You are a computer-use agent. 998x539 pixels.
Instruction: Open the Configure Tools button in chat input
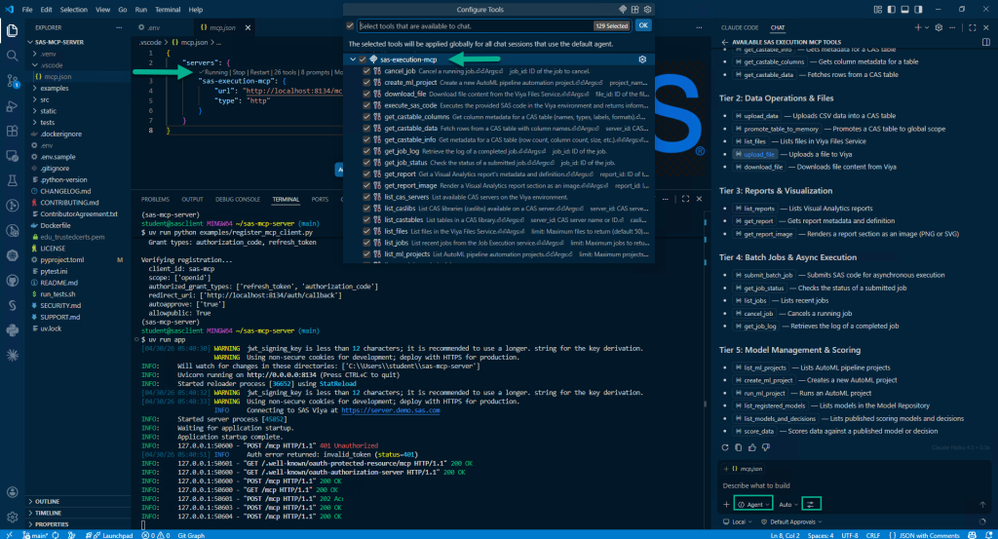pos(810,504)
